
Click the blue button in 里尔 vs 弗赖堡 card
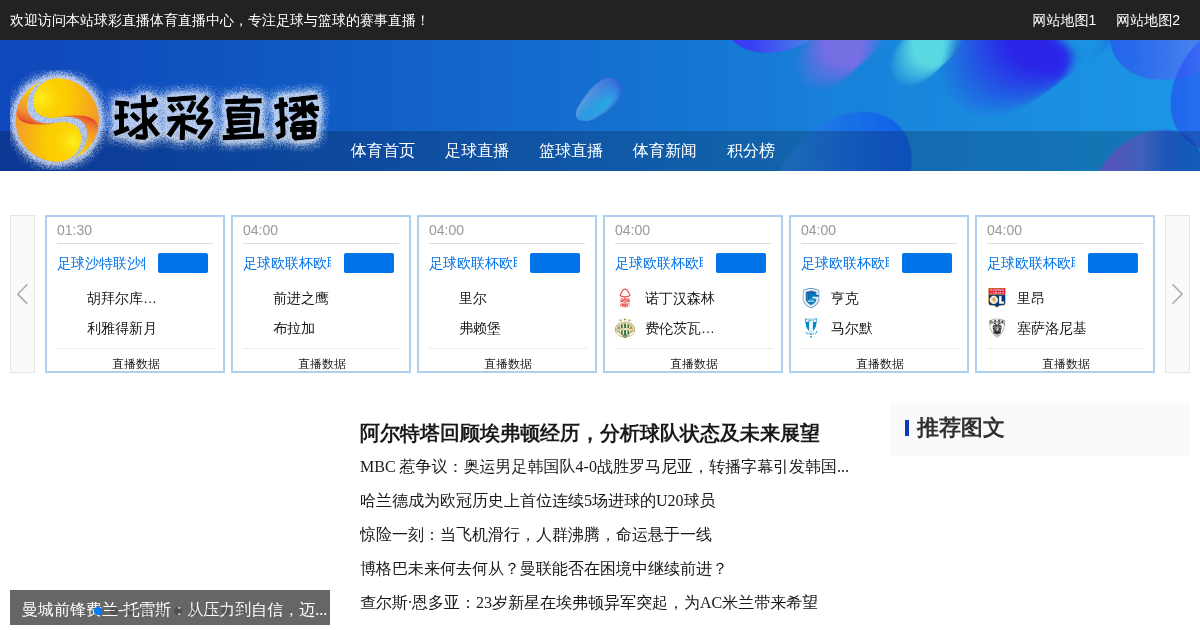pyautogui.click(x=555, y=263)
